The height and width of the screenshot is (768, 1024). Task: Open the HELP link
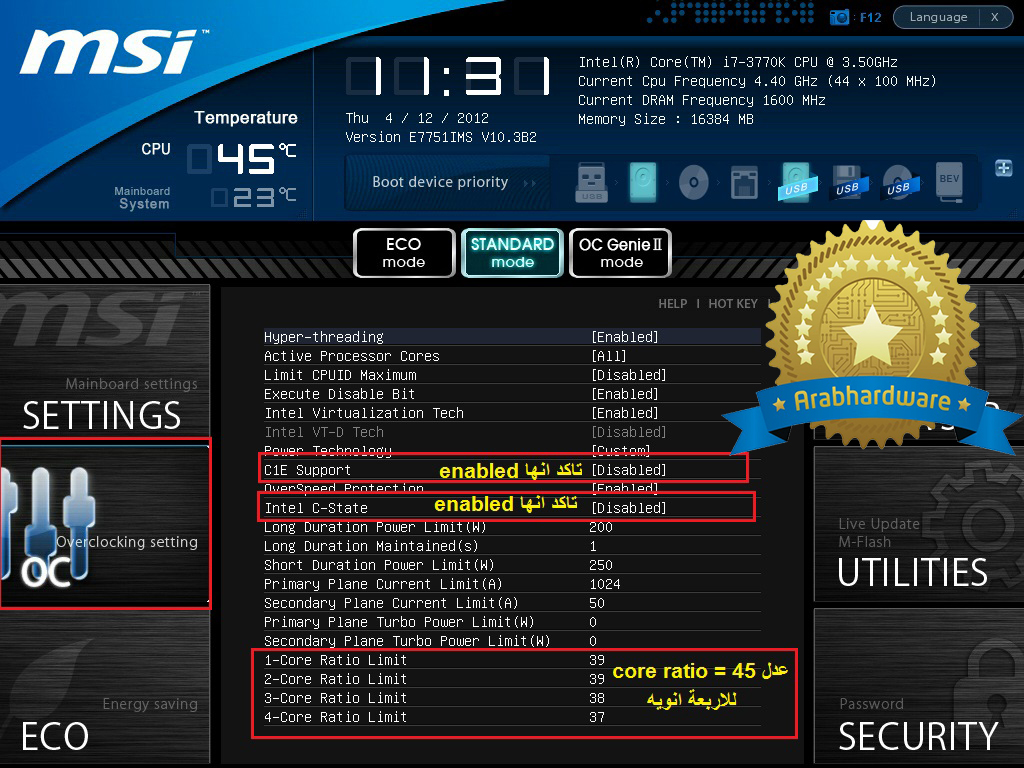point(673,304)
